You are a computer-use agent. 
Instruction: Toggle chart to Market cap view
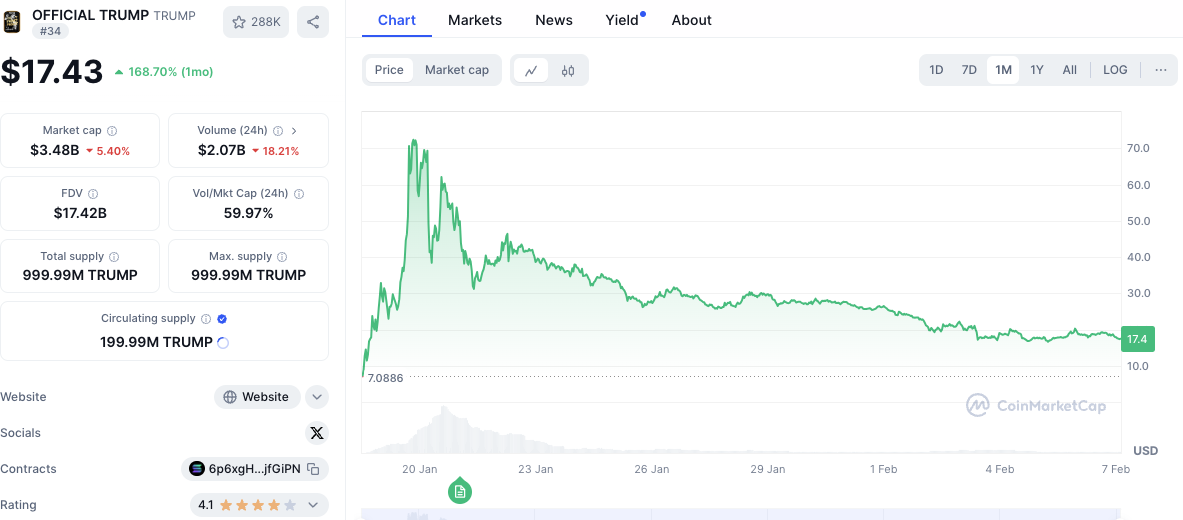coord(457,70)
